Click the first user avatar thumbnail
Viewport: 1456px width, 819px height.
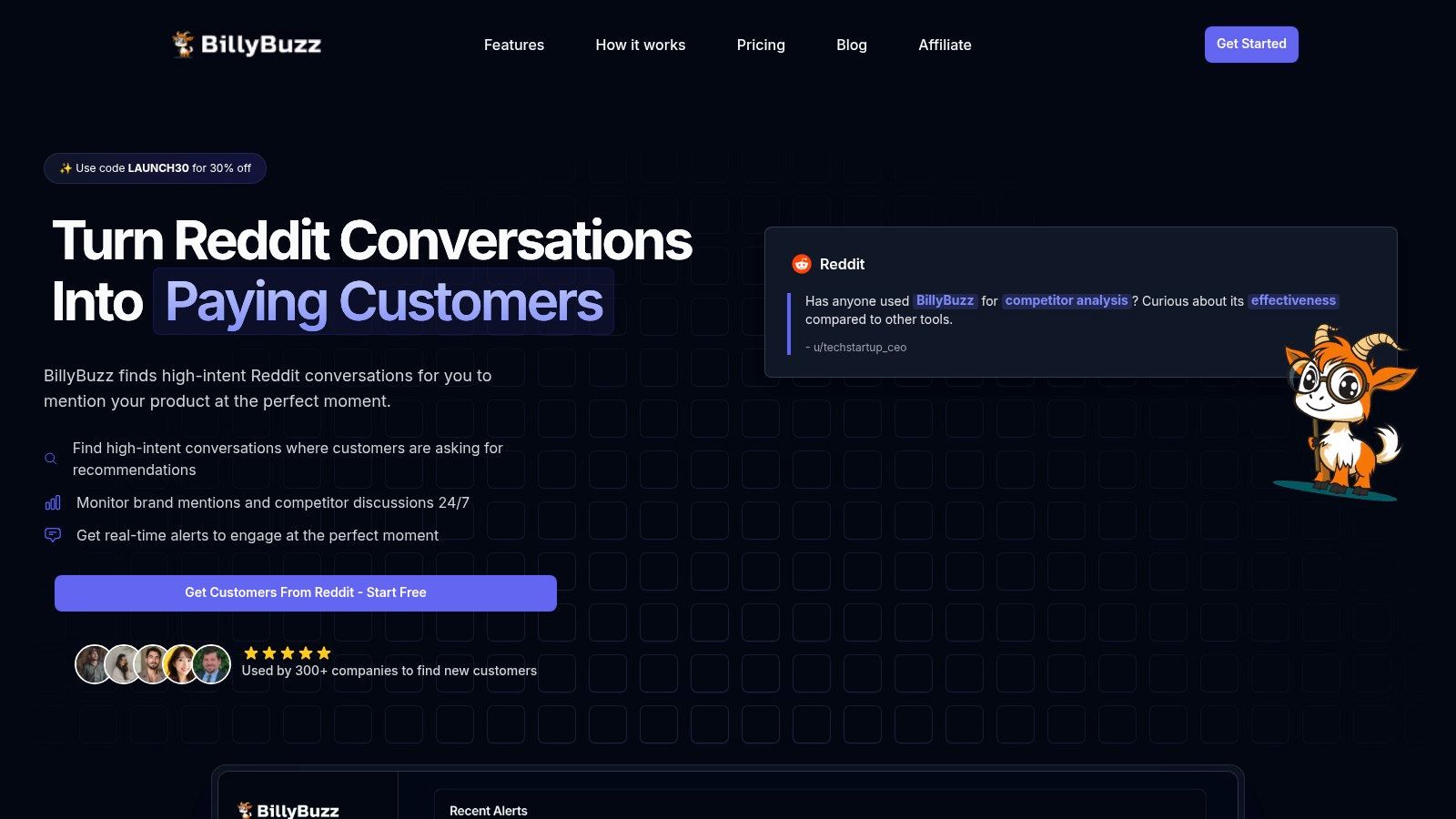pyautogui.click(x=93, y=664)
